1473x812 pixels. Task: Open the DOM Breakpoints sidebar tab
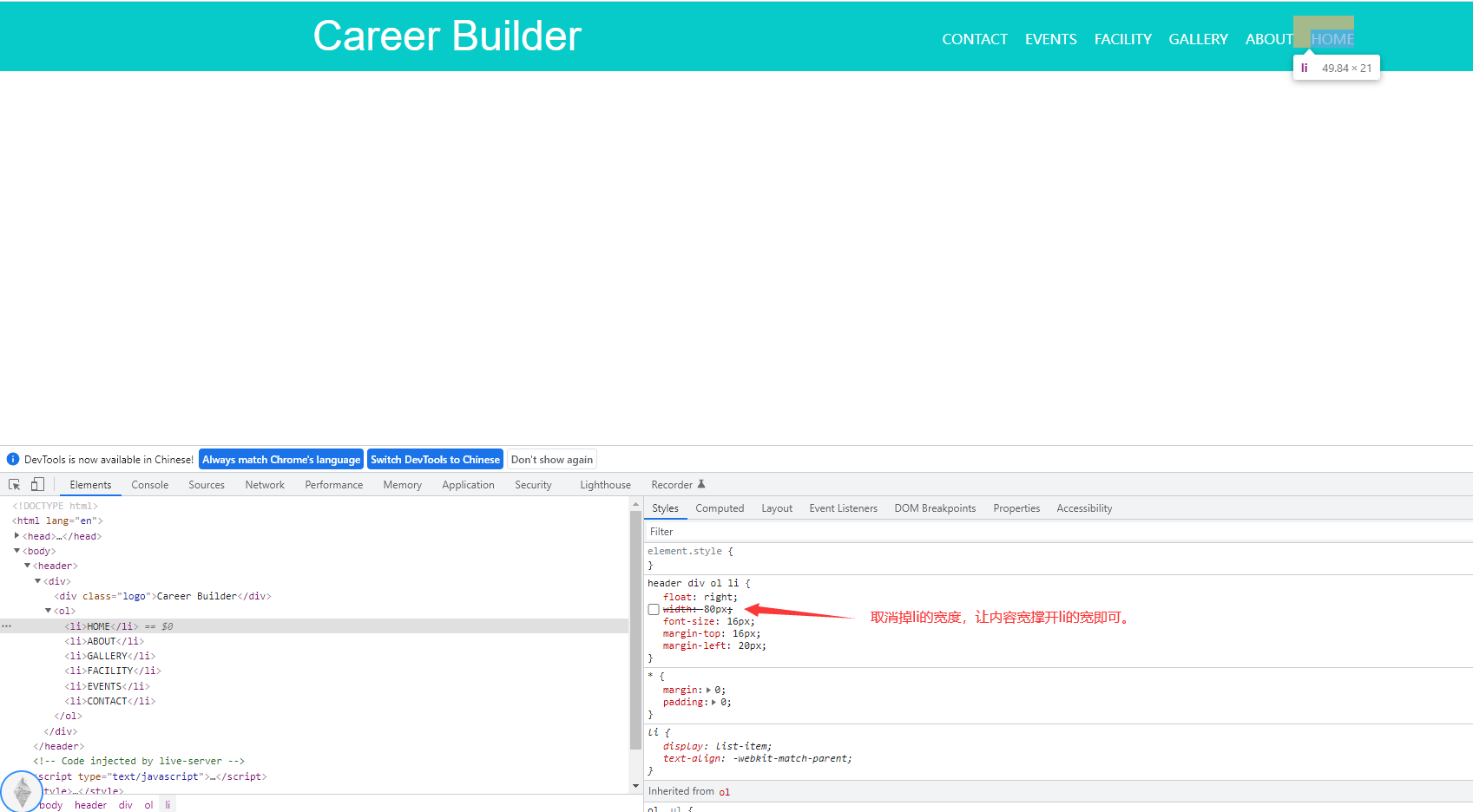coord(935,508)
